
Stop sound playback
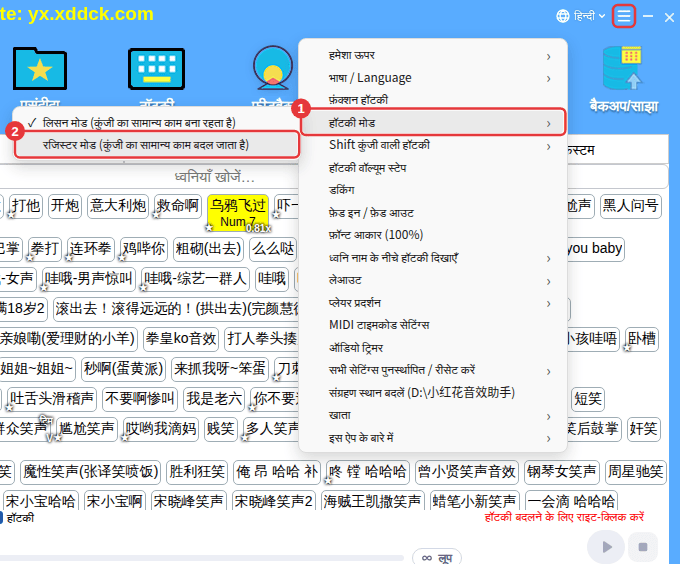click(643, 547)
